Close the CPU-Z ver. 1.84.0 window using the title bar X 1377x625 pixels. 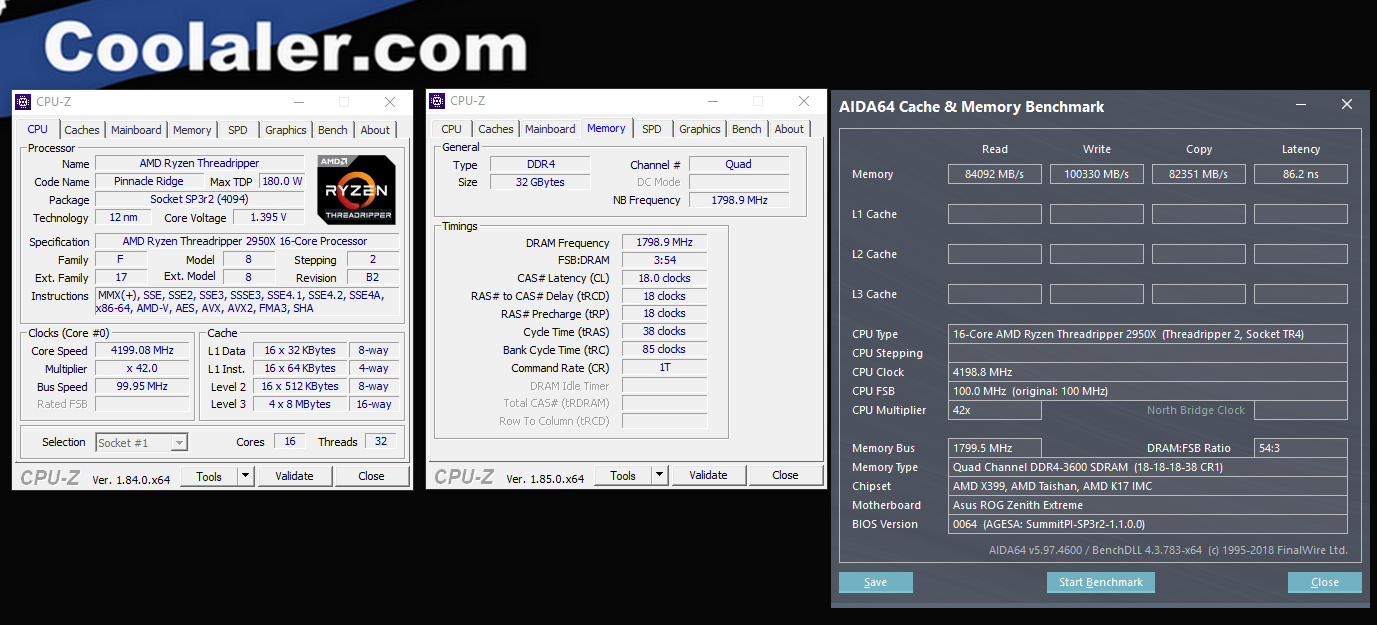click(390, 102)
